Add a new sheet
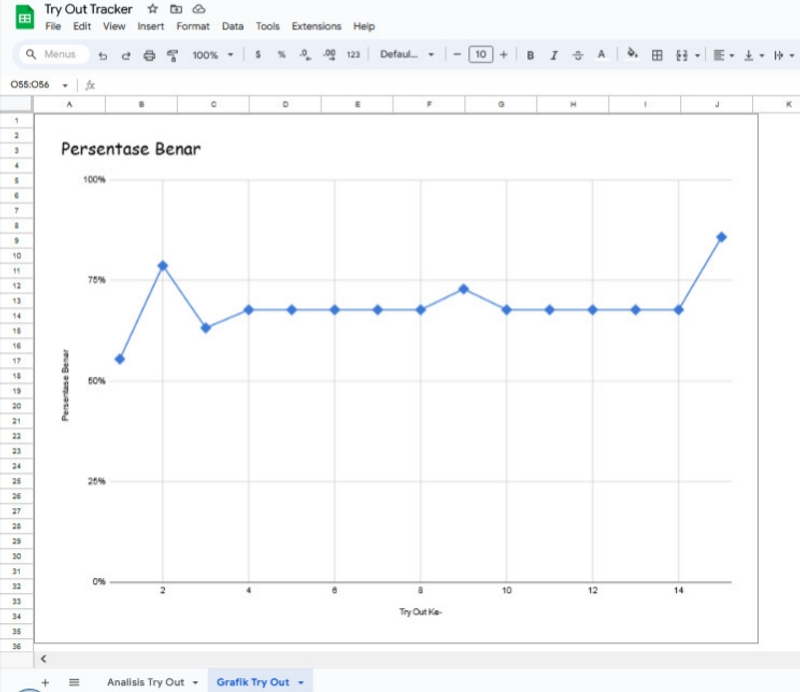 (x=45, y=682)
